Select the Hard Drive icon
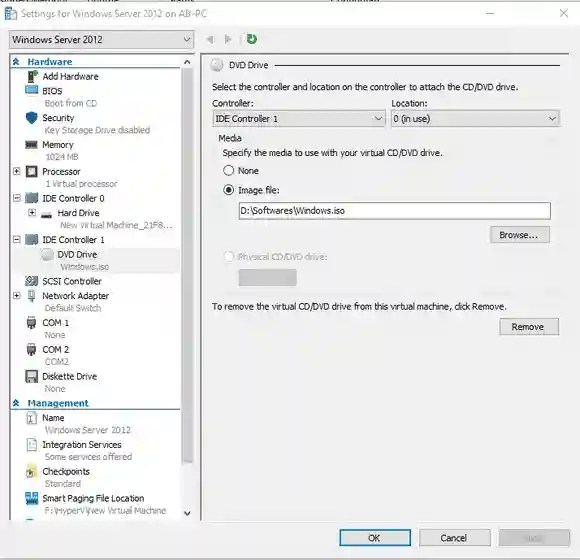580x560 pixels. pyautogui.click(x=46, y=215)
